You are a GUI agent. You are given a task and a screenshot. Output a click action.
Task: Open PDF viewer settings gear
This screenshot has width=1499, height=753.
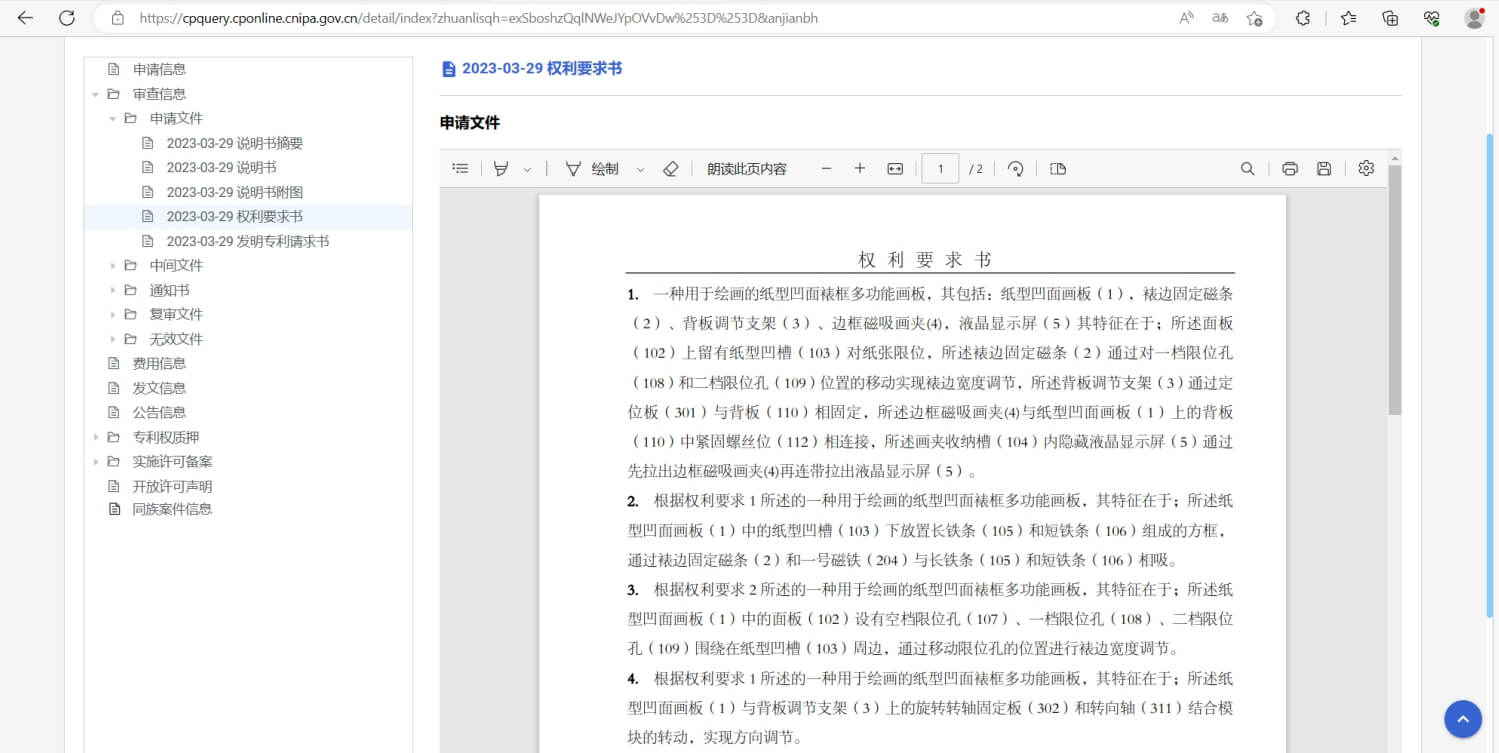click(1366, 169)
